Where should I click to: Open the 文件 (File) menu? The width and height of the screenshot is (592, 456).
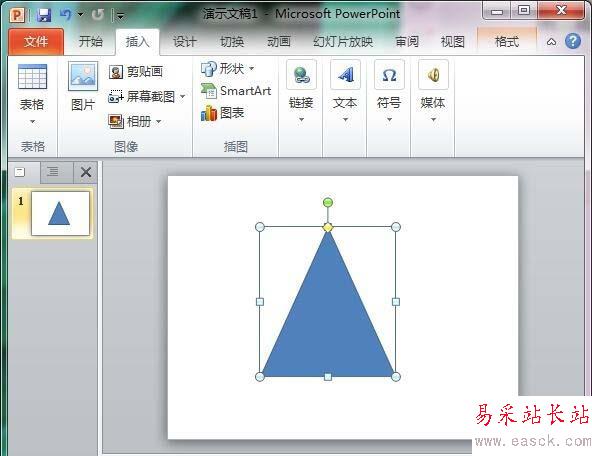(36, 42)
